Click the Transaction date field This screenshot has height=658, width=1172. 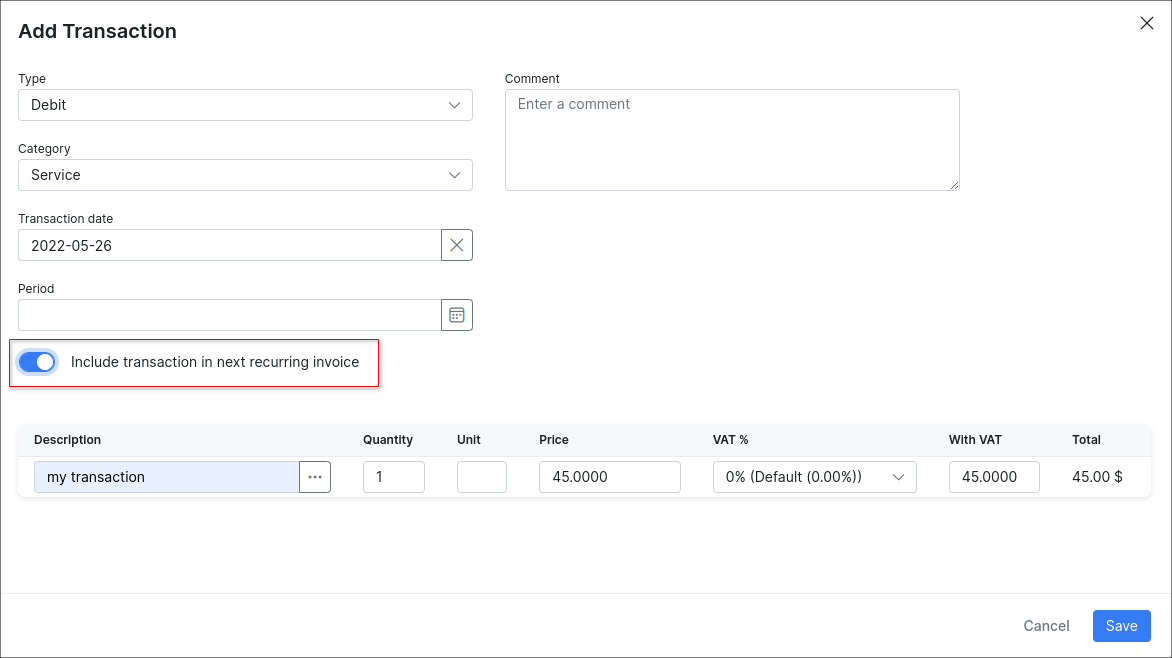click(229, 245)
